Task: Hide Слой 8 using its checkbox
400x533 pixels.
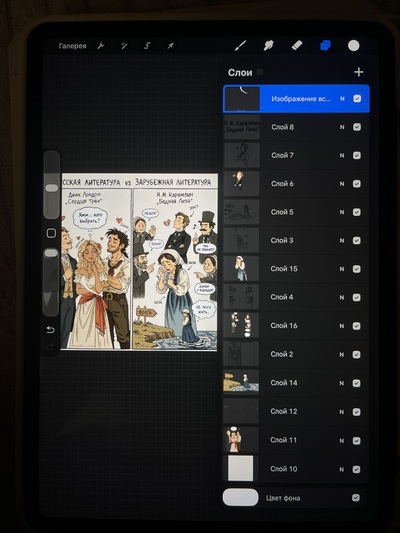Action: (x=357, y=127)
